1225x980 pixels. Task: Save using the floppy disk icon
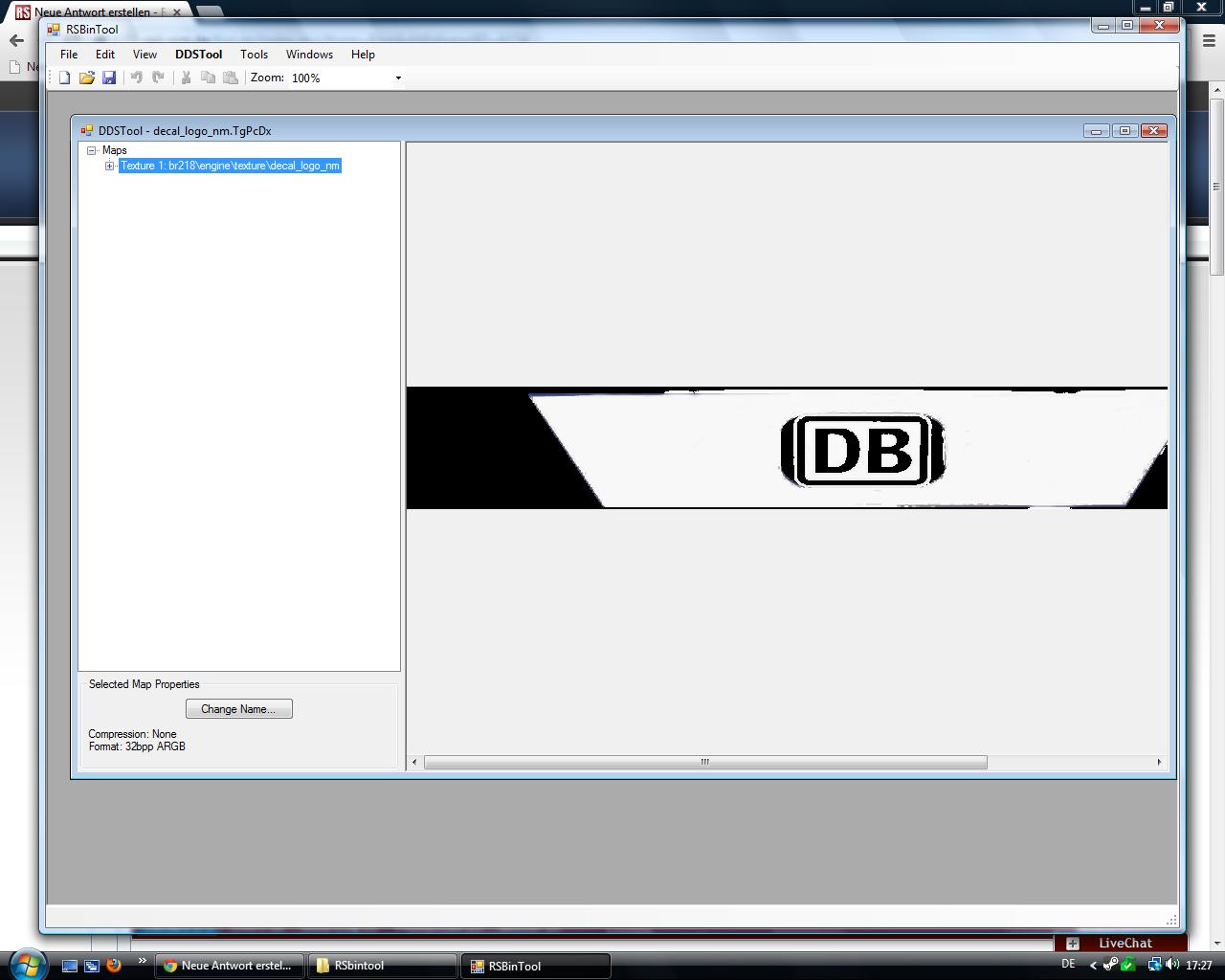109,78
